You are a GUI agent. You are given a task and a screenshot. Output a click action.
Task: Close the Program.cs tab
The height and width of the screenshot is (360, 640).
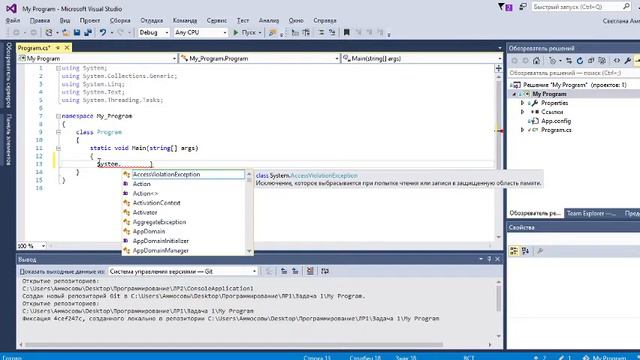point(67,48)
